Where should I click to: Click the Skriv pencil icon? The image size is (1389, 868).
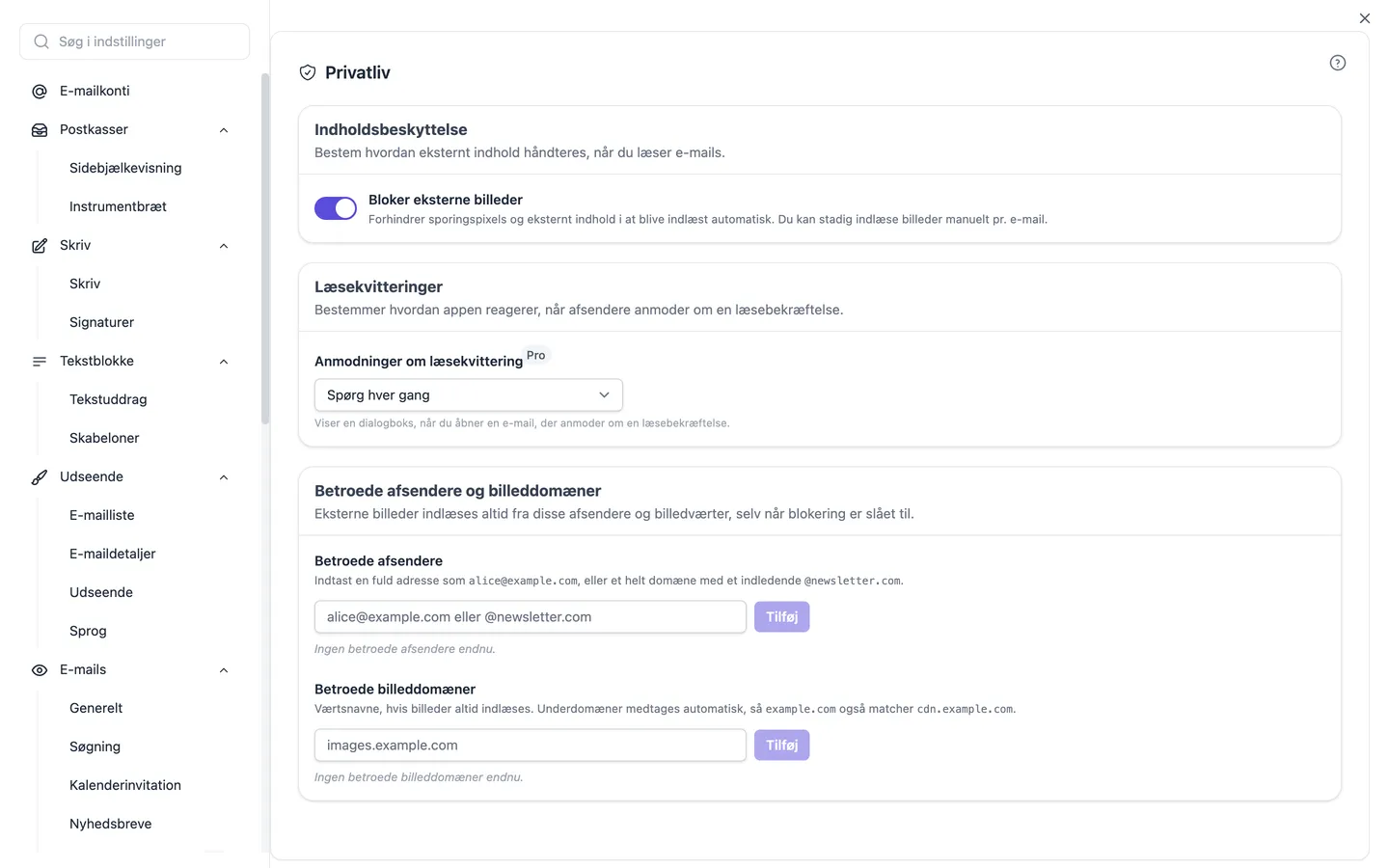(x=40, y=246)
